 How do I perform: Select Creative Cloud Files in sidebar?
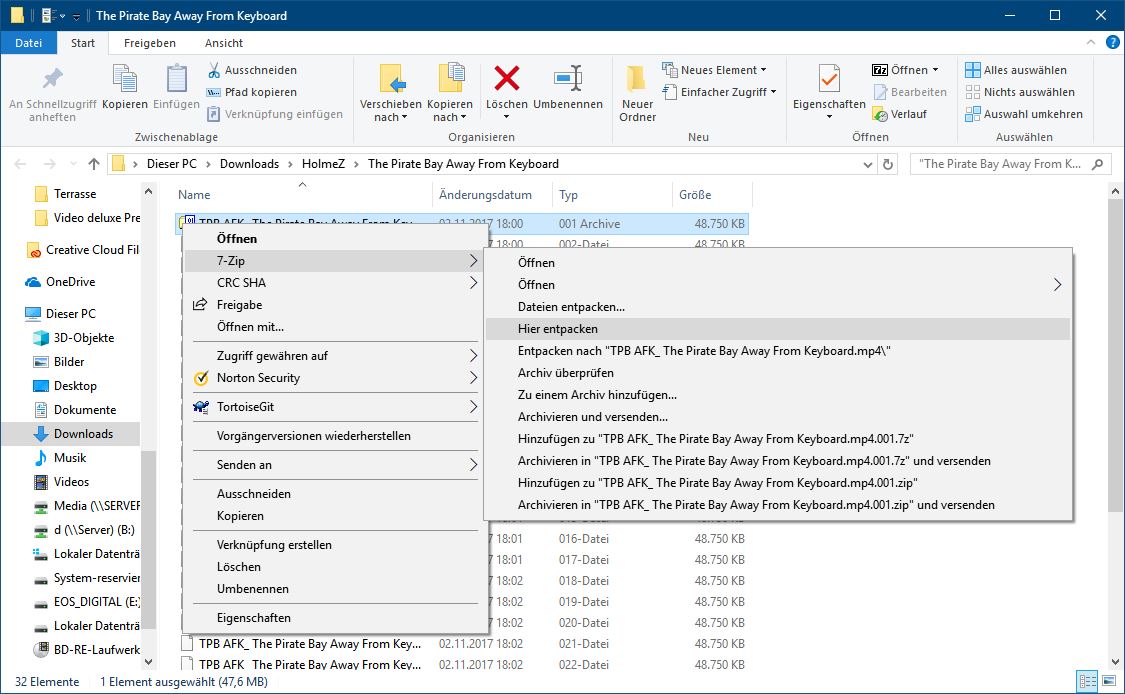[x=83, y=250]
